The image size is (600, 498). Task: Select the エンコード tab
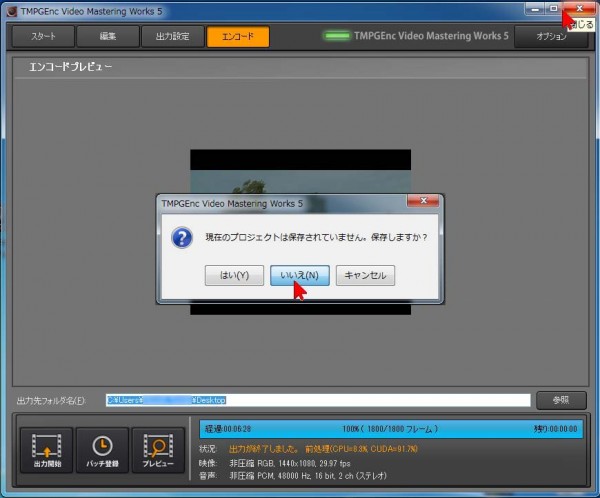pos(237,37)
